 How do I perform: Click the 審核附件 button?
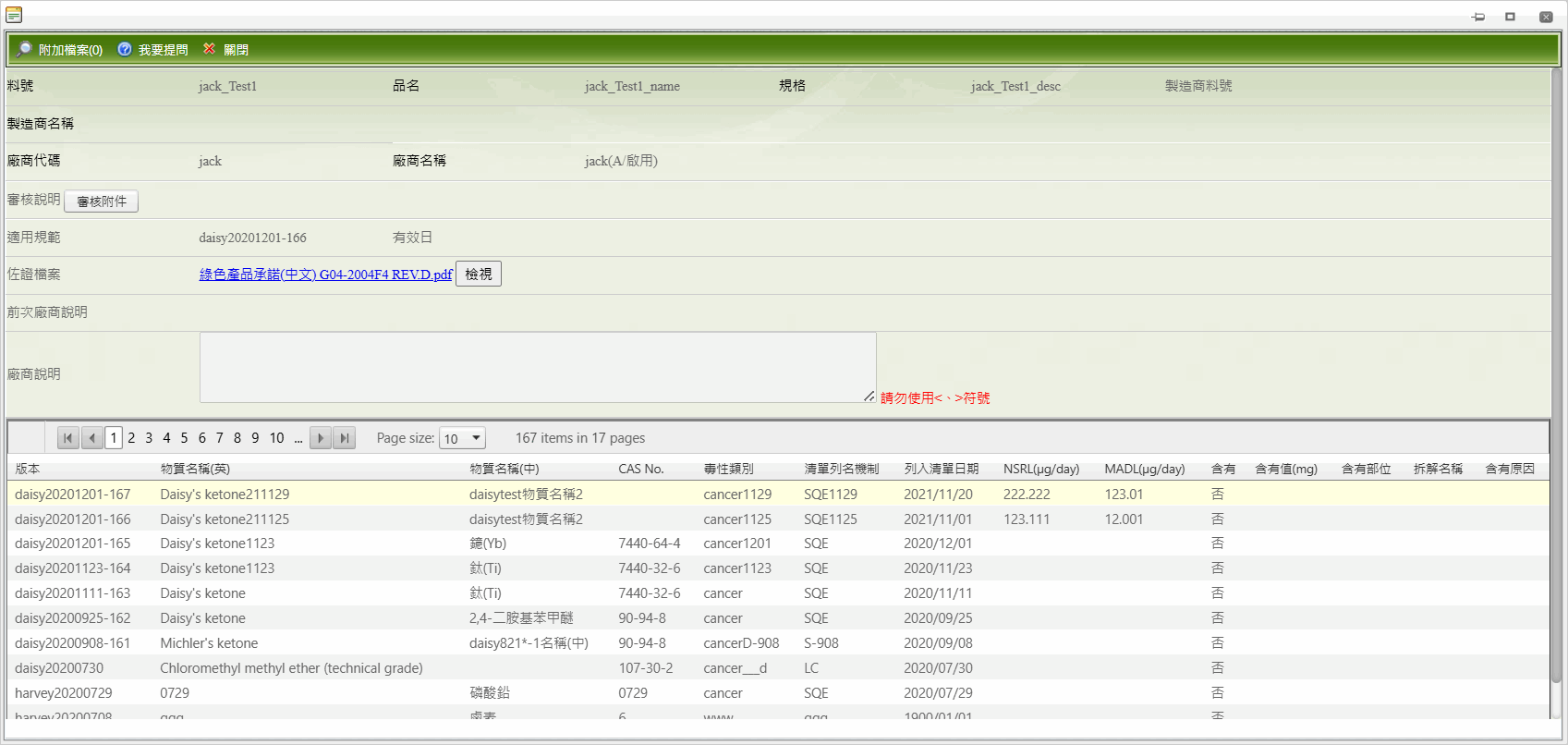tap(102, 202)
